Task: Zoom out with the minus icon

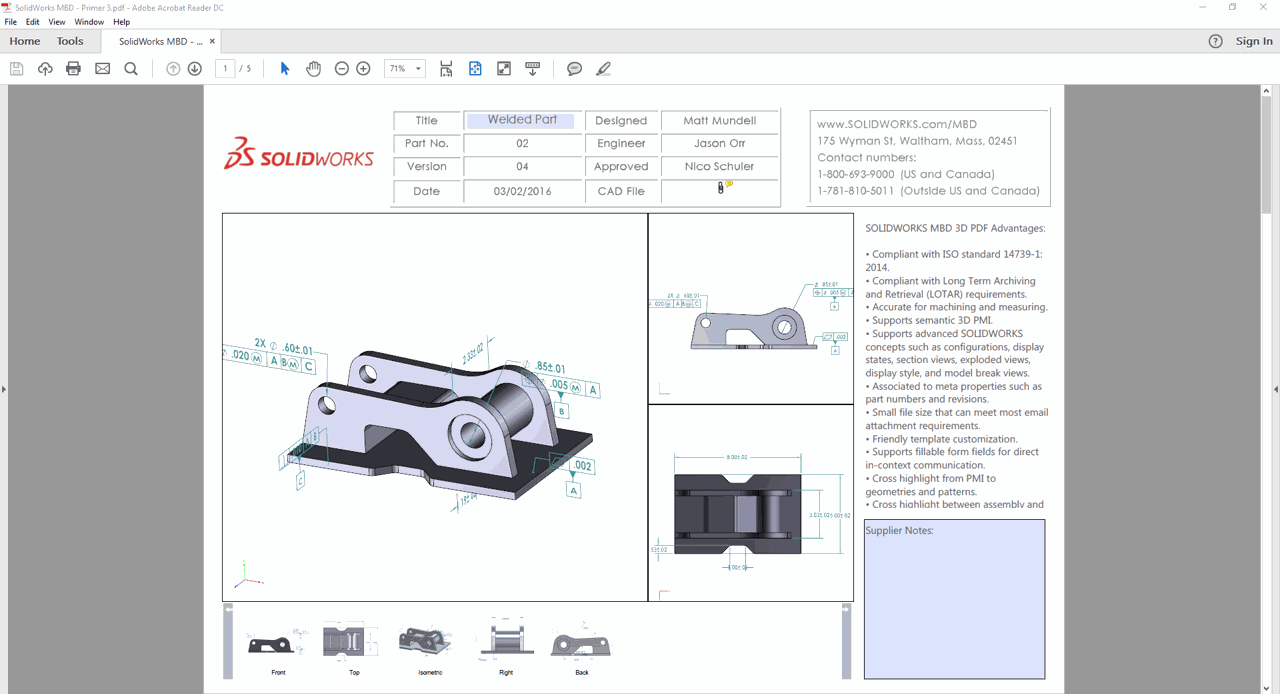Action: point(342,69)
